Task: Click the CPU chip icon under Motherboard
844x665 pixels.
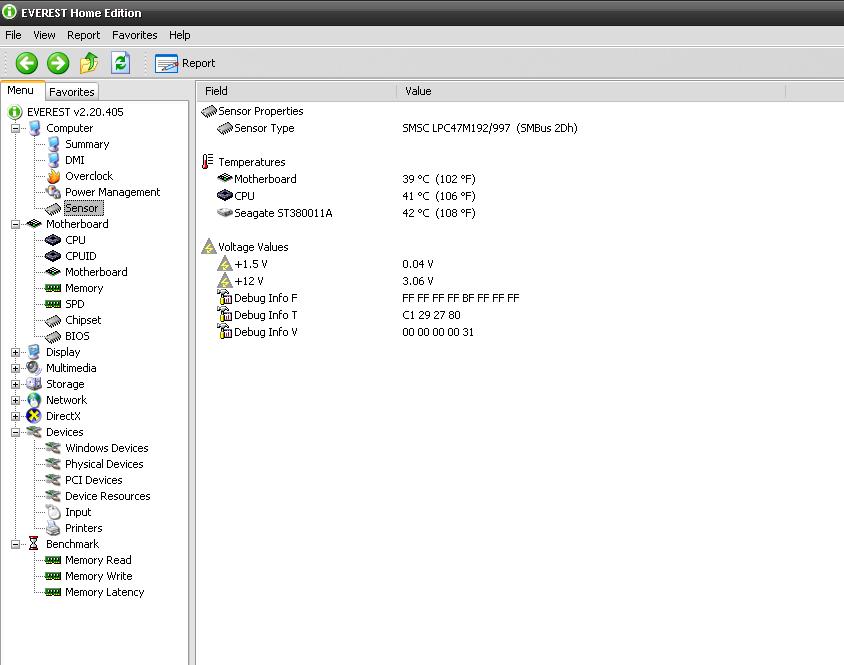Action: click(x=53, y=240)
